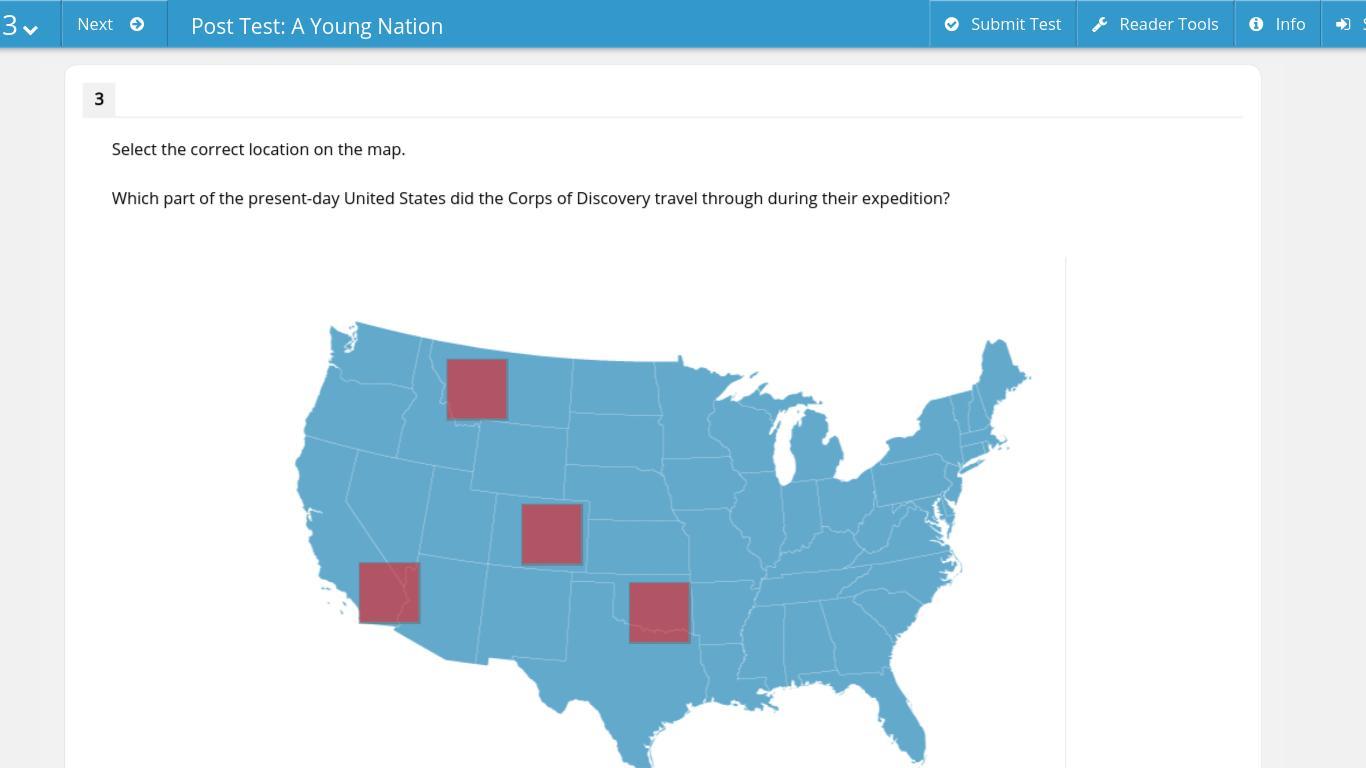
Task: Open the Info menu item
Action: coord(1289,24)
